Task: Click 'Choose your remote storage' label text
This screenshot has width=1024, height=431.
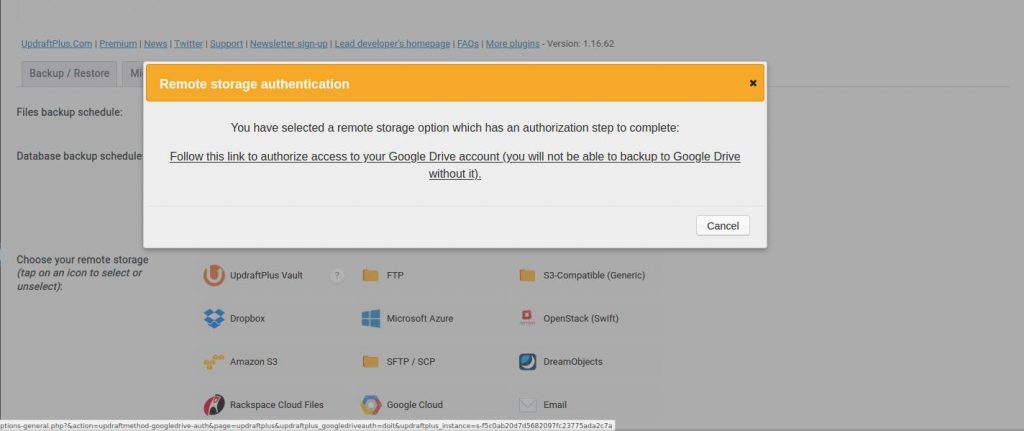Action: click(82, 260)
